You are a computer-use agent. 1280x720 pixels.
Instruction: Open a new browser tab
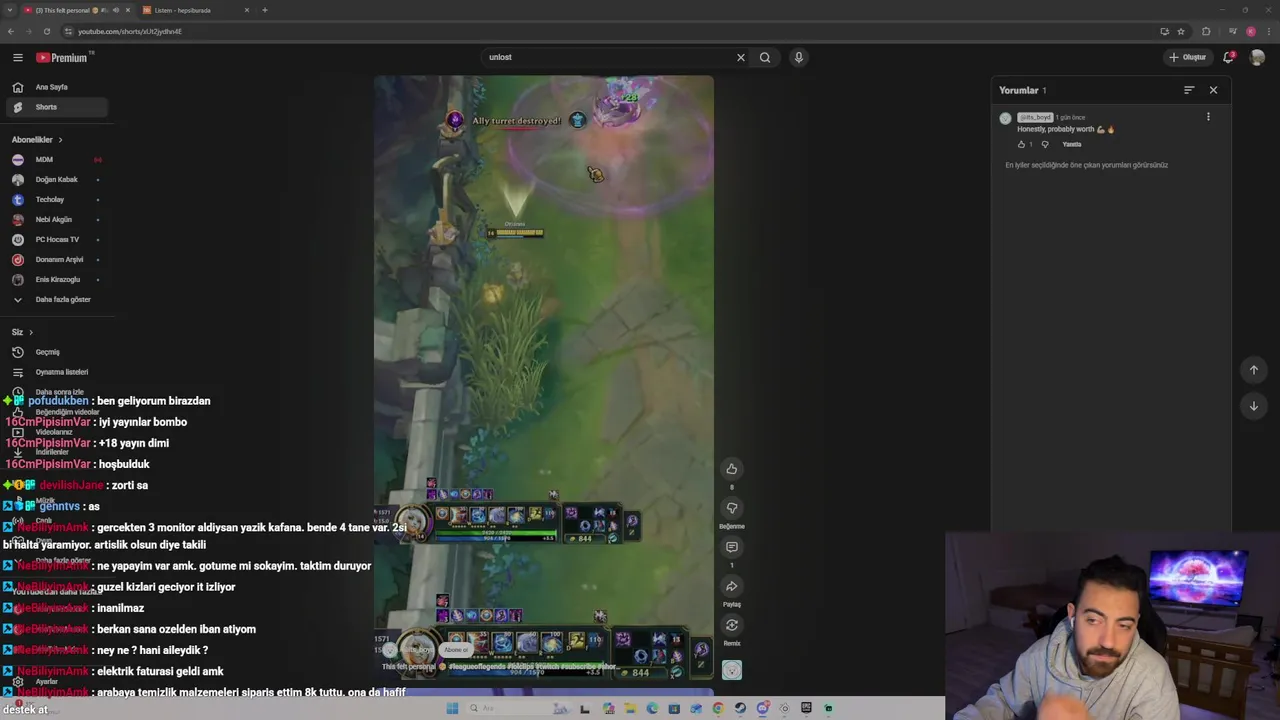[x=265, y=10]
